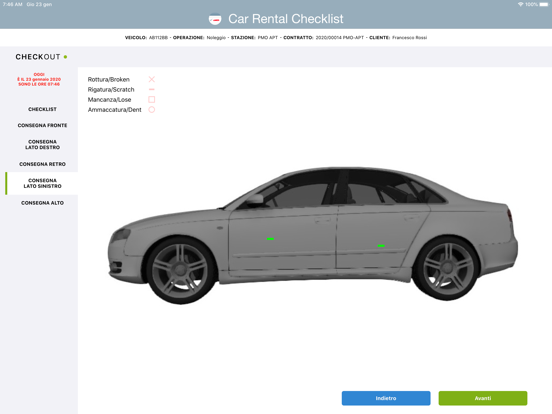552x414 pixels.
Task: Tap the green scratch mark on front door
Action: (270, 239)
